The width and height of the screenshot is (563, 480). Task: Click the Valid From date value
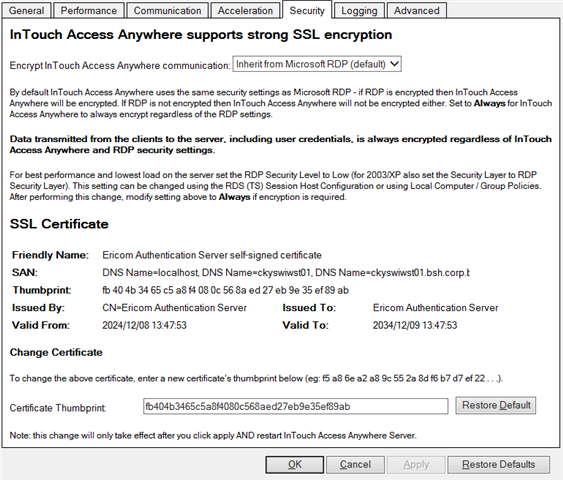pyautogui.click(x=144, y=325)
